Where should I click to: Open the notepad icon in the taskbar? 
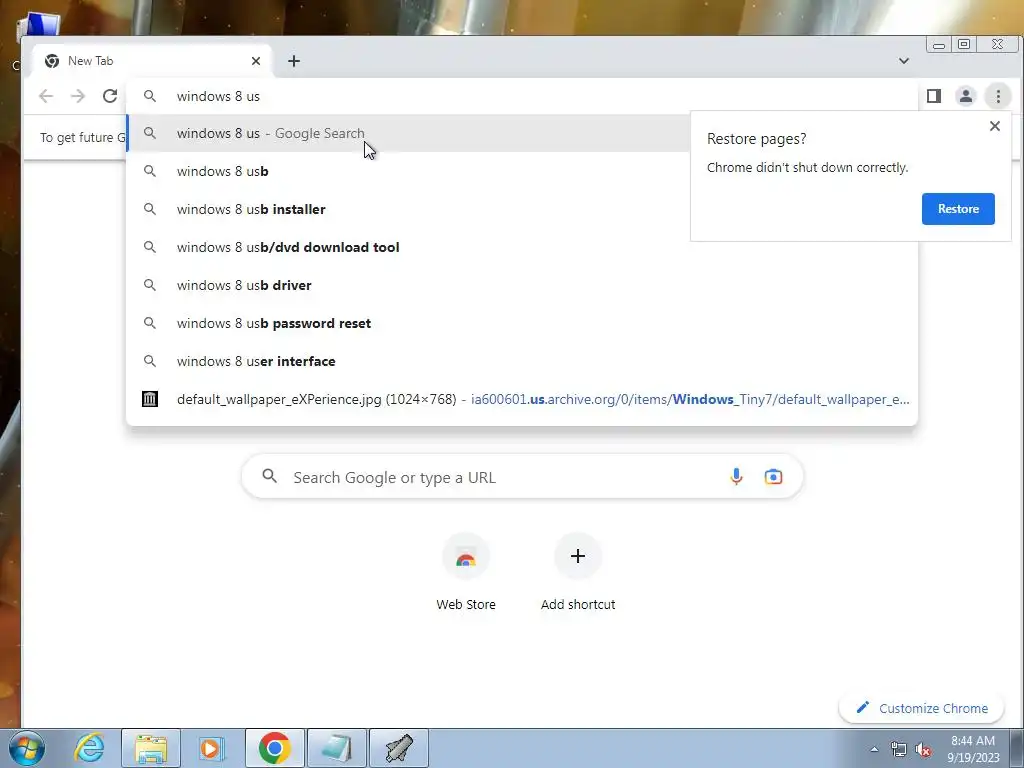[x=336, y=748]
